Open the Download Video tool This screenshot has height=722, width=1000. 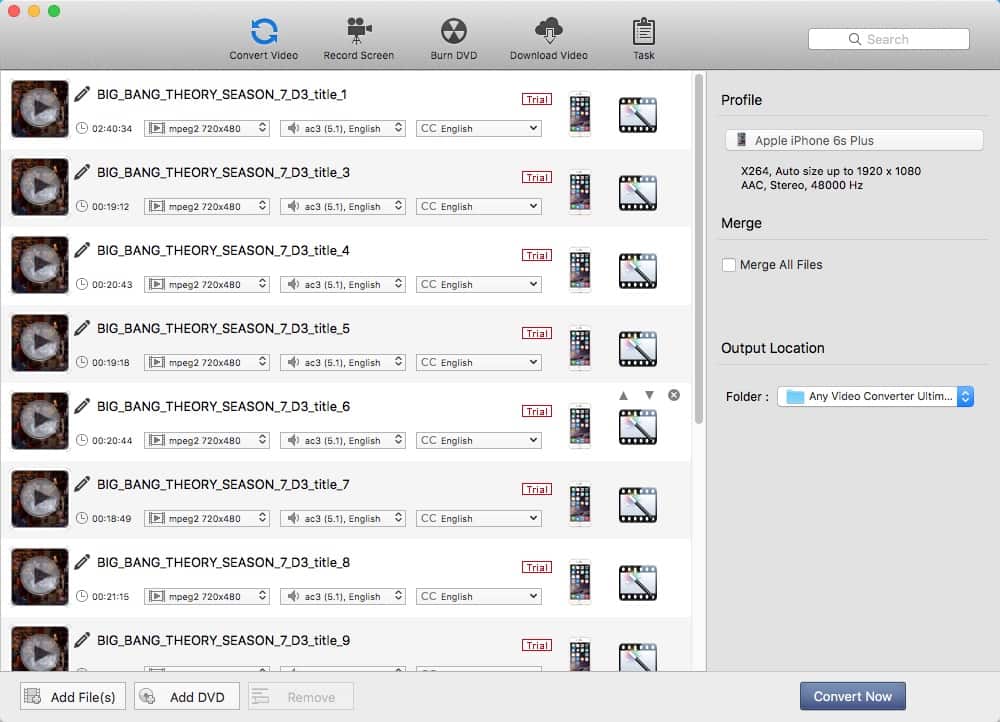548,38
